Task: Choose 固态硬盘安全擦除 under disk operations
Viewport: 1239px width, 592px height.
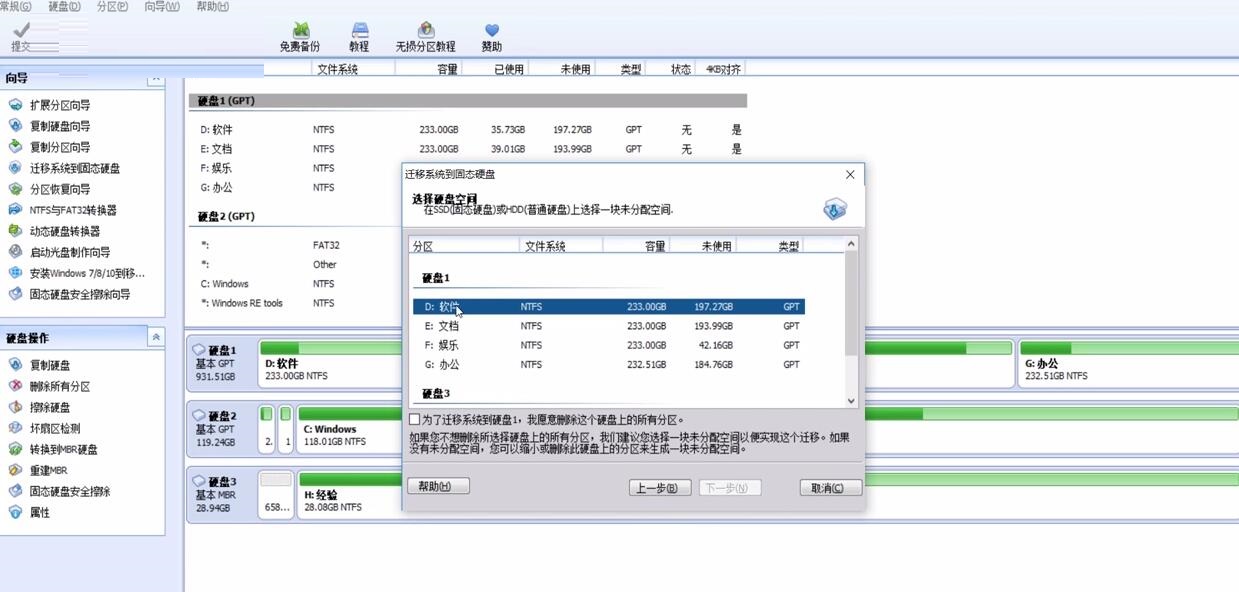Action: point(70,491)
